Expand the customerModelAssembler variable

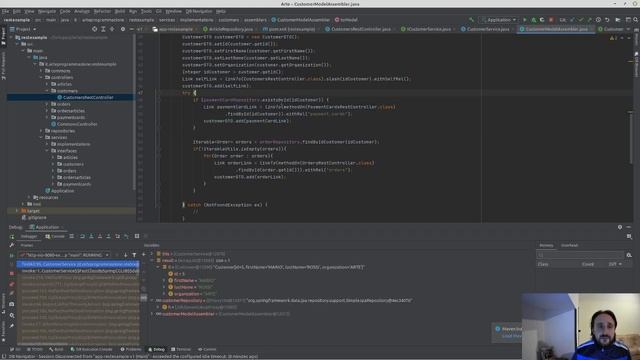point(152,314)
